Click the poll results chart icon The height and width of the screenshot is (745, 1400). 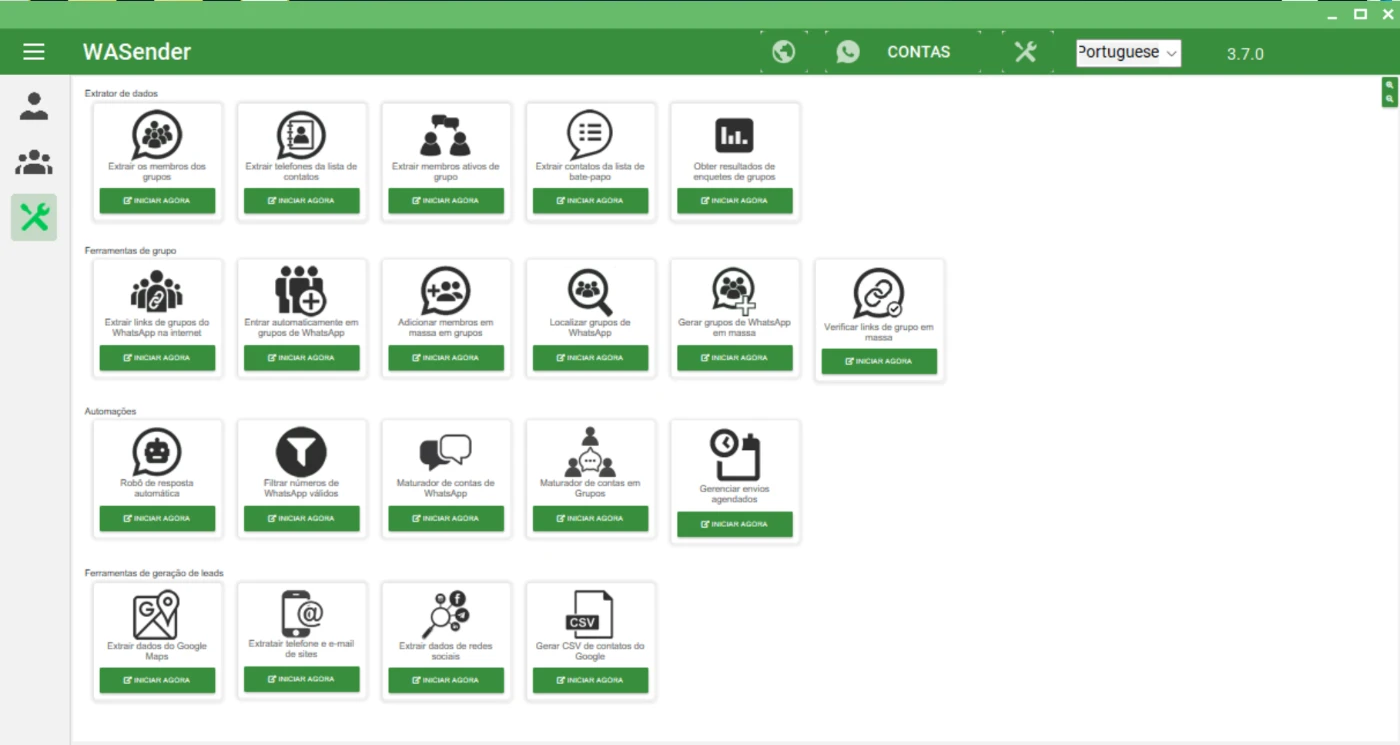pyautogui.click(x=734, y=135)
